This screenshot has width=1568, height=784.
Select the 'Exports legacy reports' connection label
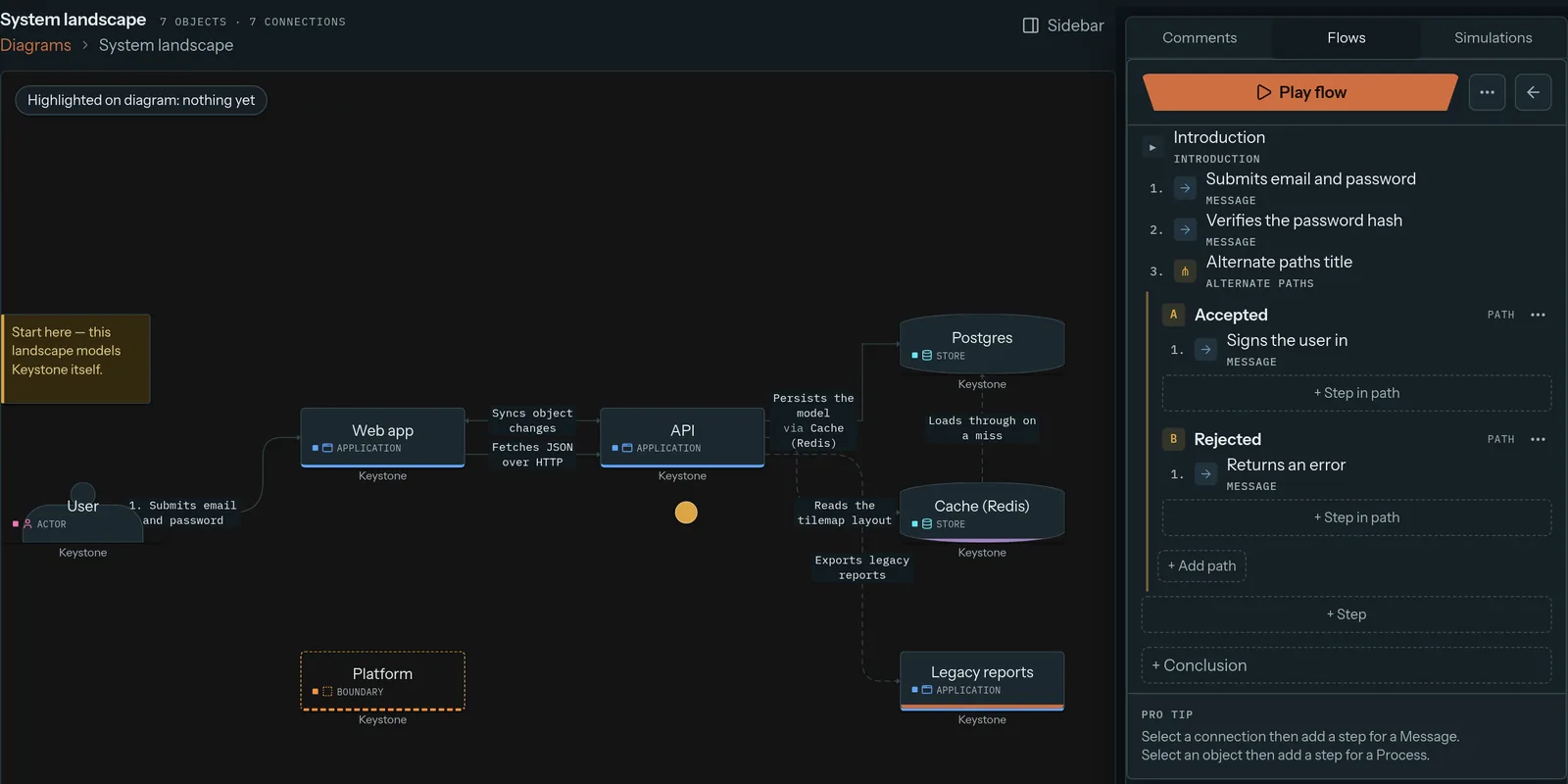coord(862,567)
